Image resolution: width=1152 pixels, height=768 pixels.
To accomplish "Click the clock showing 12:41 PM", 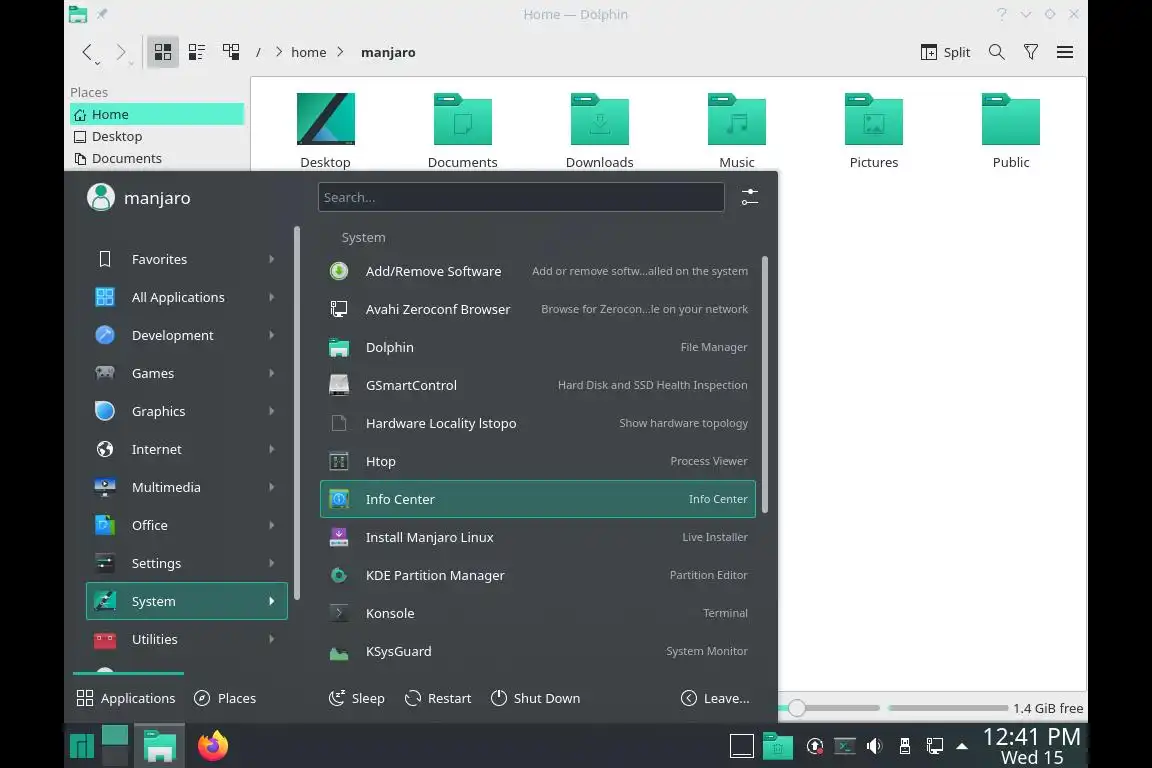I will (1032, 745).
